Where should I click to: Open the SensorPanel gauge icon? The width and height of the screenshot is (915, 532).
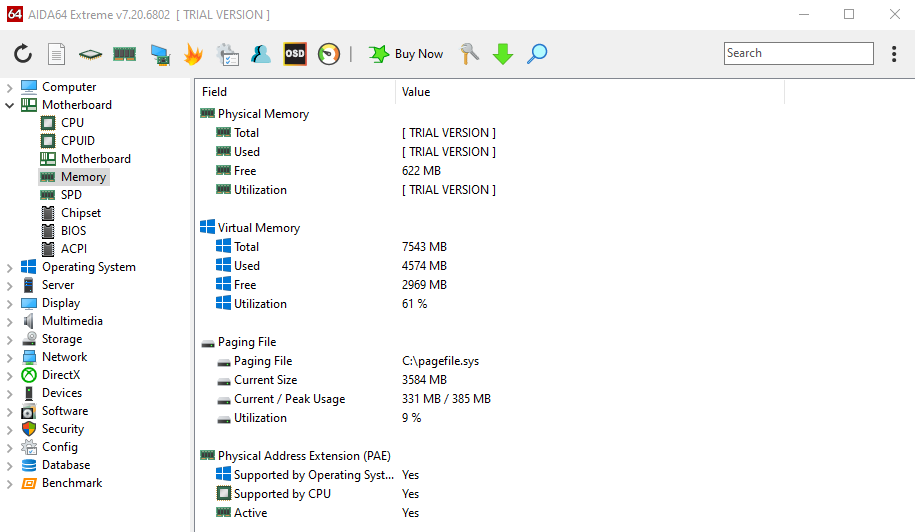pos(329,54)
